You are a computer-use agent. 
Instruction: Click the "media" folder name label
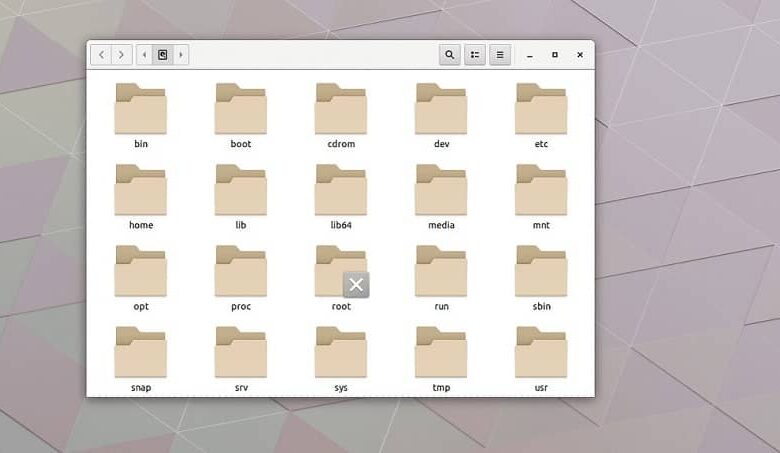coord(441,225)
